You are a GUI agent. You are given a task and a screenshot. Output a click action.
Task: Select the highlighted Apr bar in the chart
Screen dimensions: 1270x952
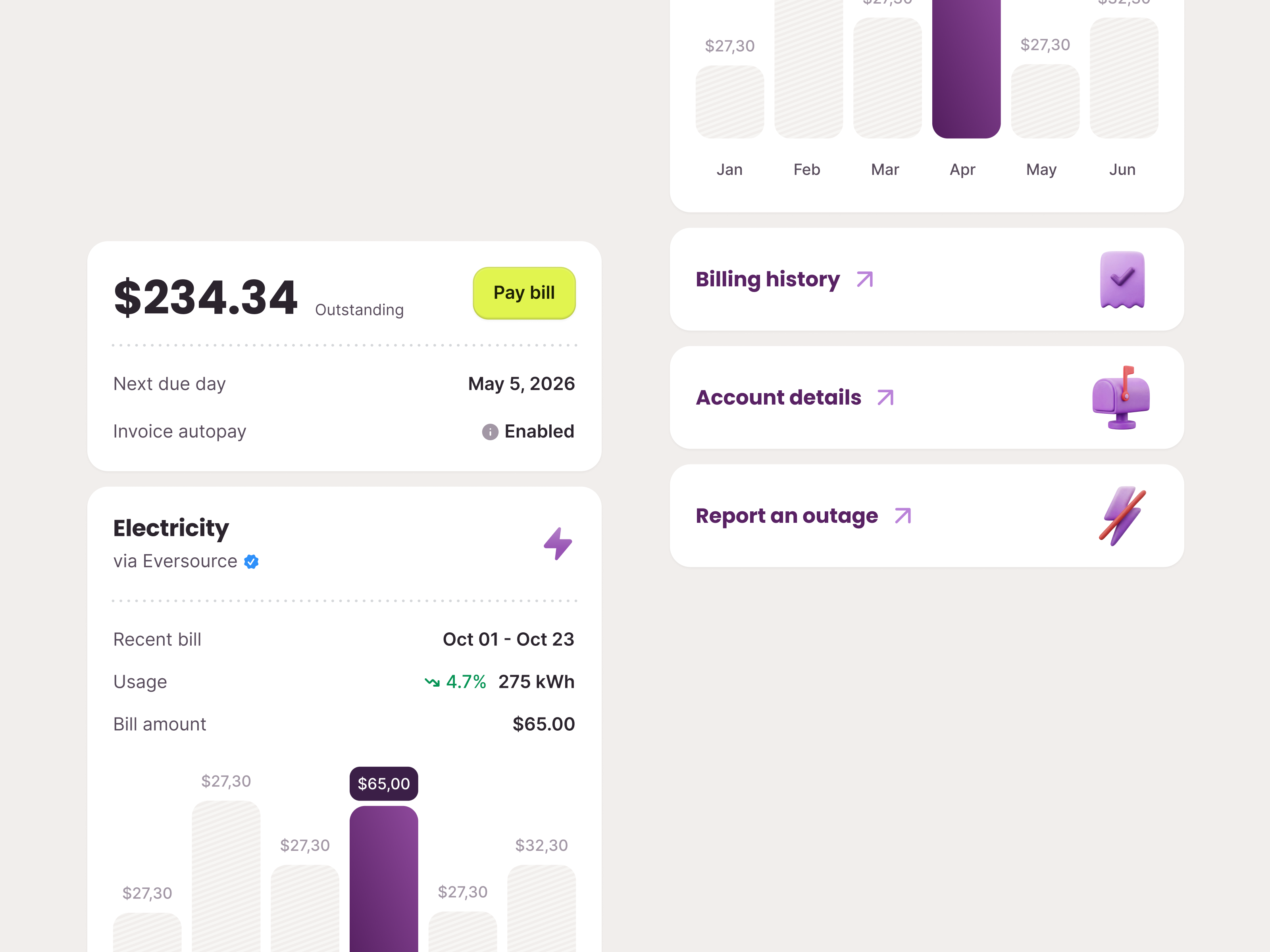pyautogui.click(x=966, y=69)
